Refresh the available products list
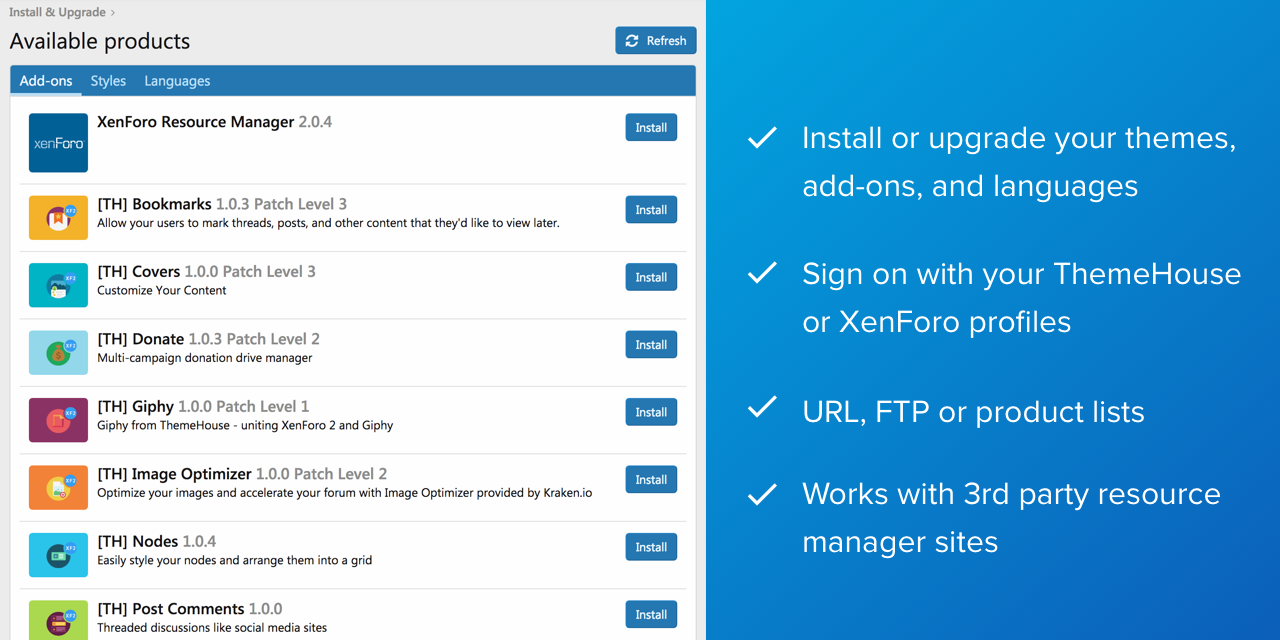 [656, 41]
